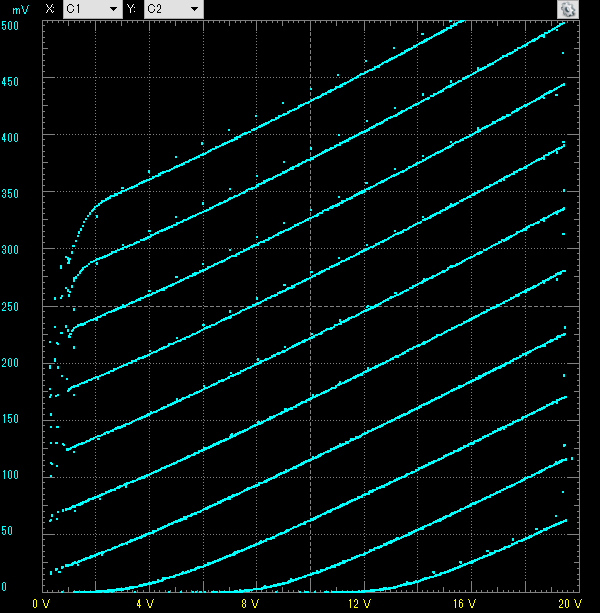Click the 300 Y-axis label
Viewport: 600px width, 613px height.
click(x=10, y=249)
